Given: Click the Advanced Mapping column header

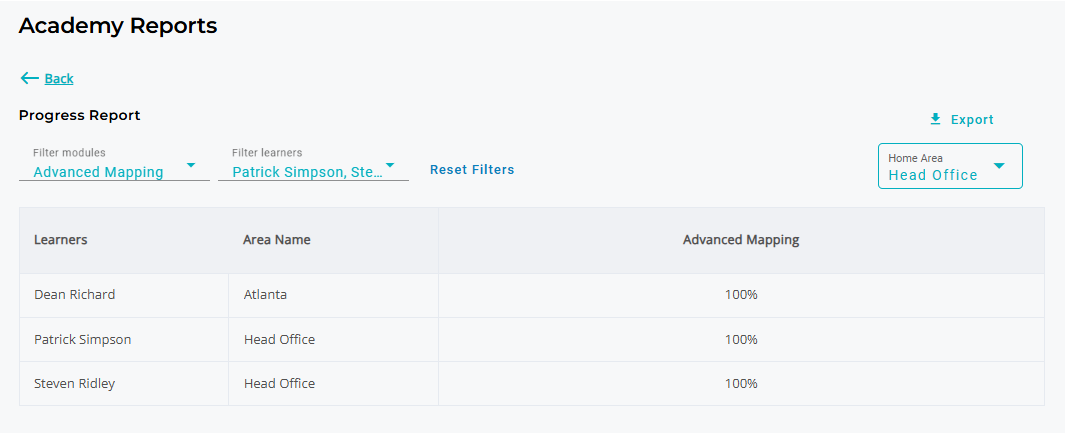Looking at the screenshot, I should 741,240.
